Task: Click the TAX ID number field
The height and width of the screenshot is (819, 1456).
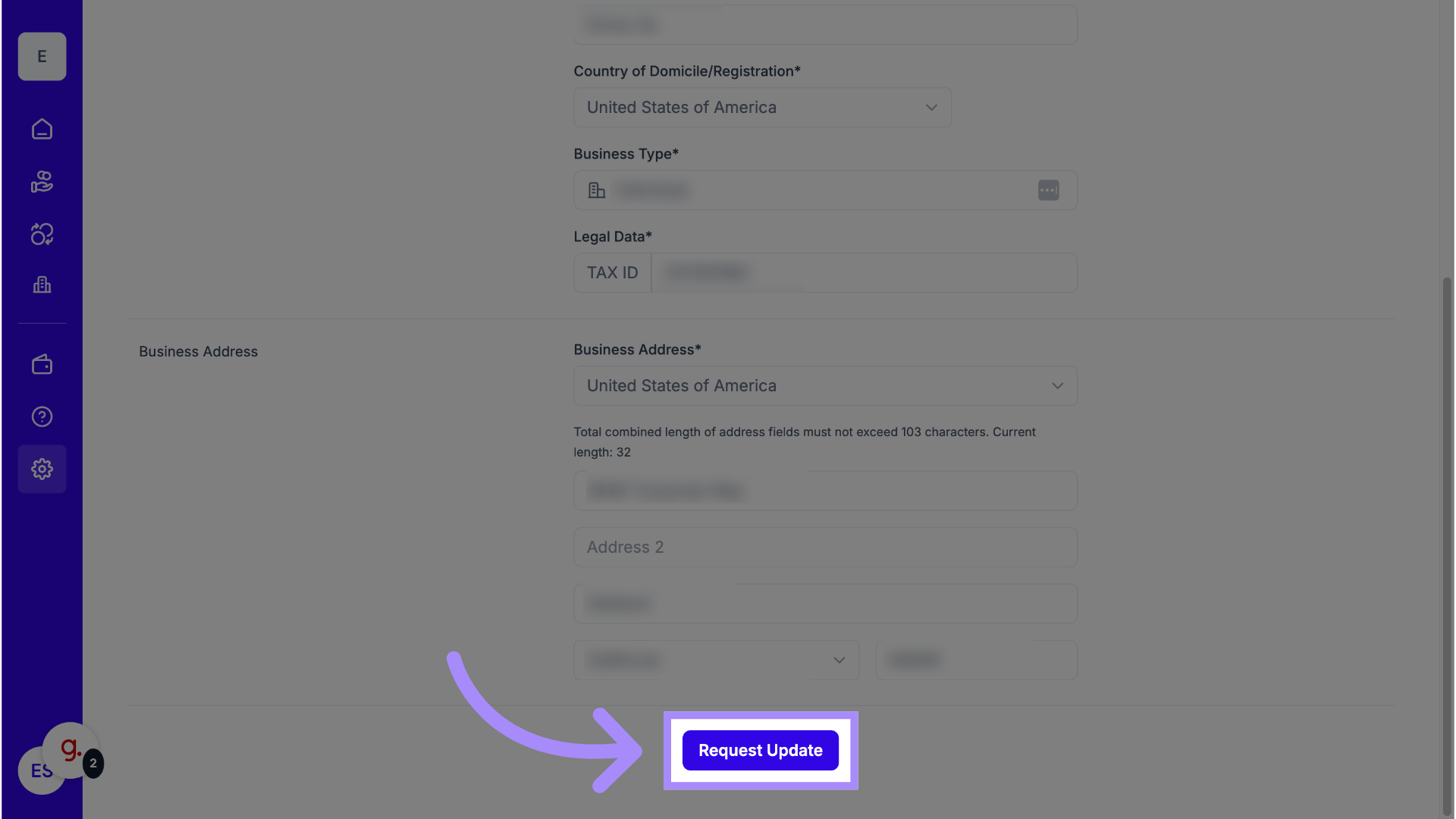Action: tap(863, 273)
